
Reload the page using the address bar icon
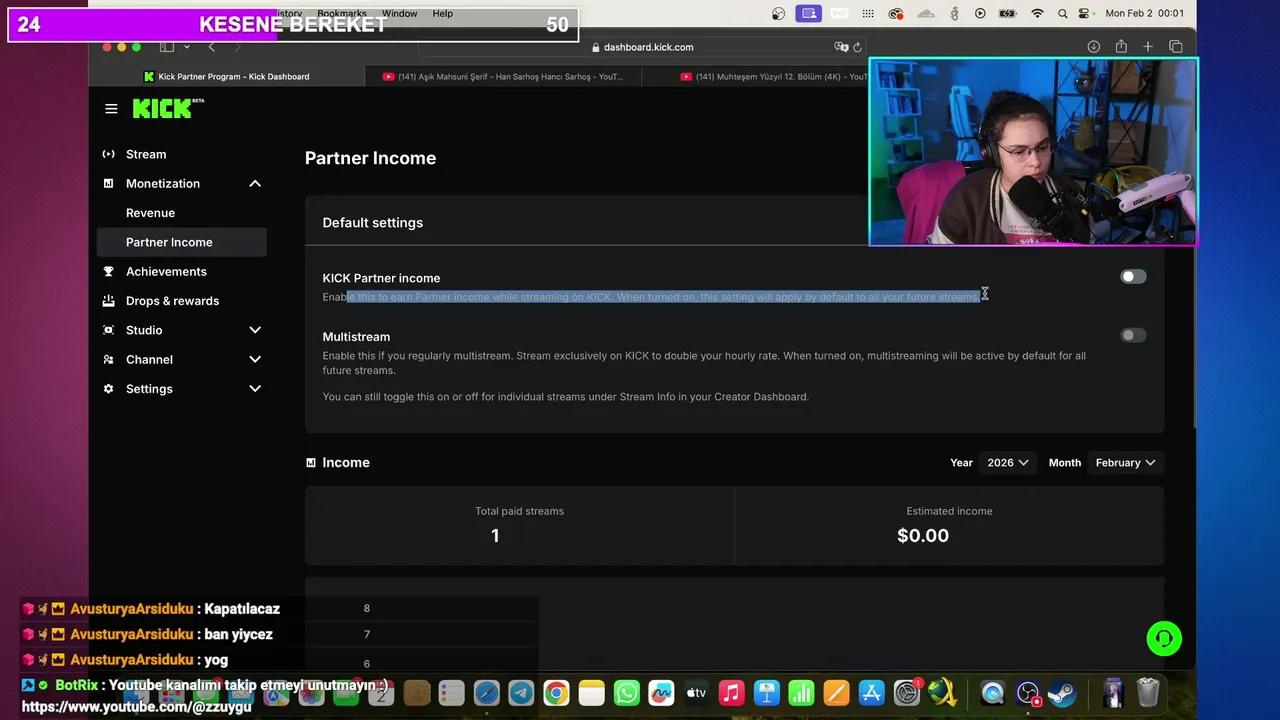pyautogui.click(x=858, y=47)
